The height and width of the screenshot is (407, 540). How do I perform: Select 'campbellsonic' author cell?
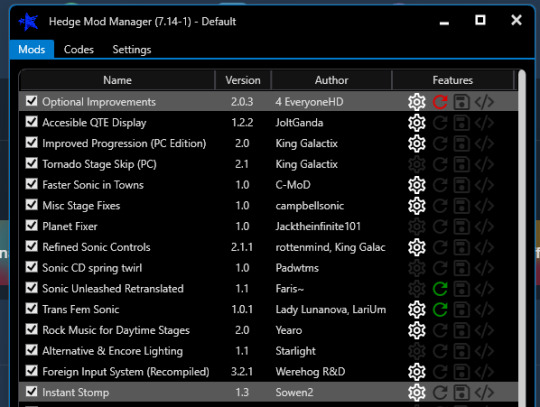[310, 206]
